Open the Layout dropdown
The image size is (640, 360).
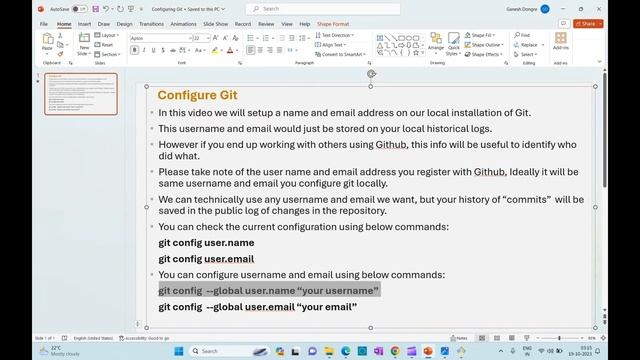click(107, 36)
